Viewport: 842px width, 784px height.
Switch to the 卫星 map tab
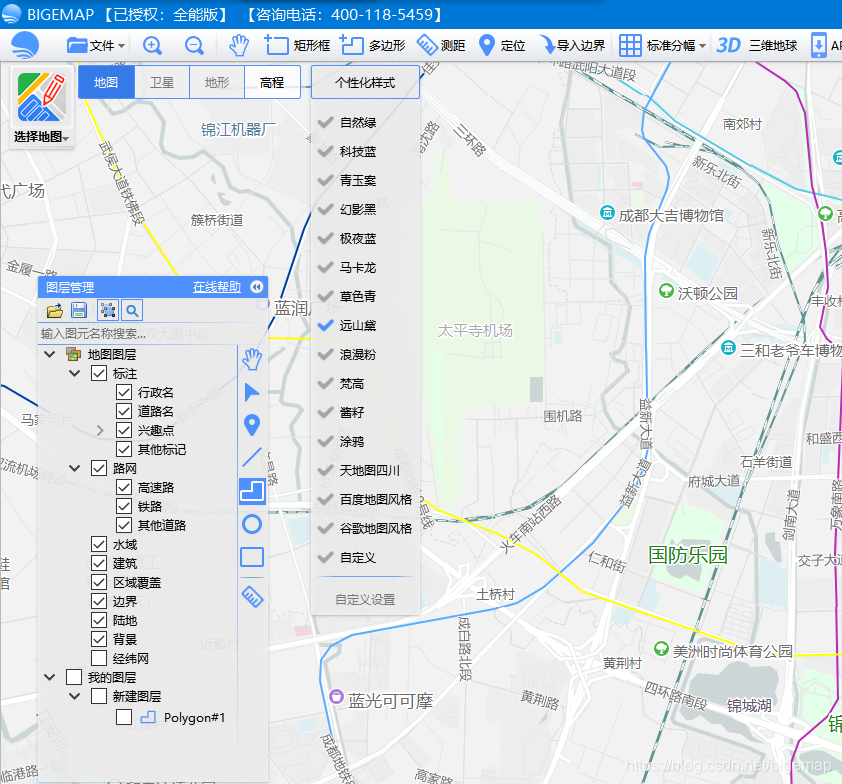click(x=162, y=82)
